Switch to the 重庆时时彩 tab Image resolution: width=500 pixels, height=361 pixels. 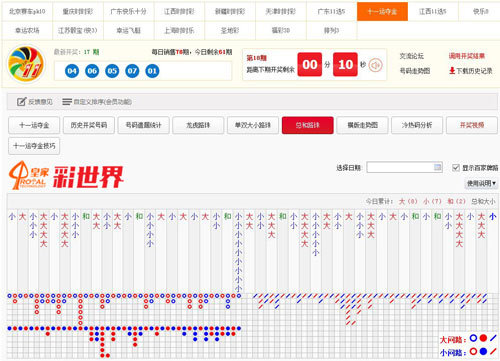click(78, 11)
